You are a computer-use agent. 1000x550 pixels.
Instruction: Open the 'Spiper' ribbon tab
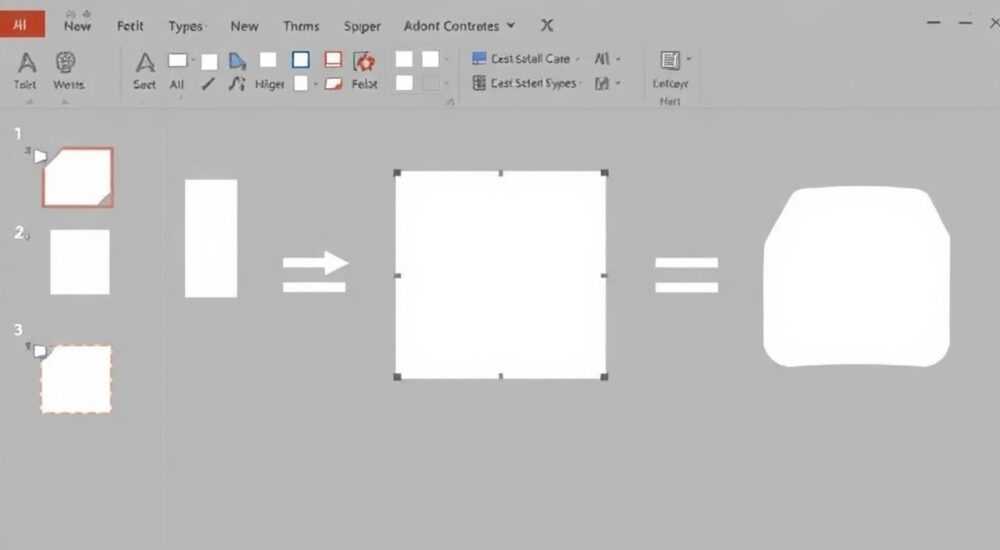pos(362,26)
